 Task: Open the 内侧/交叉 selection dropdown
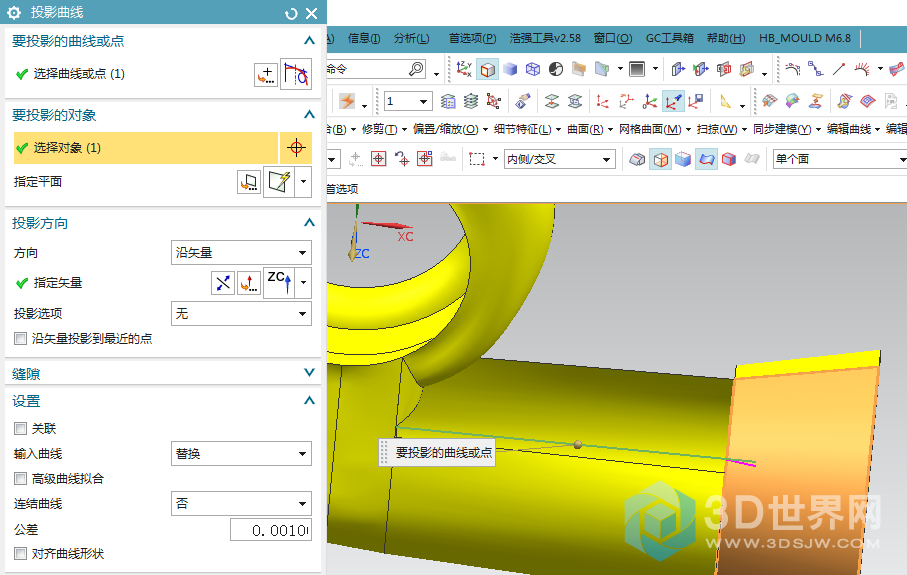click(x=559, y=159)
